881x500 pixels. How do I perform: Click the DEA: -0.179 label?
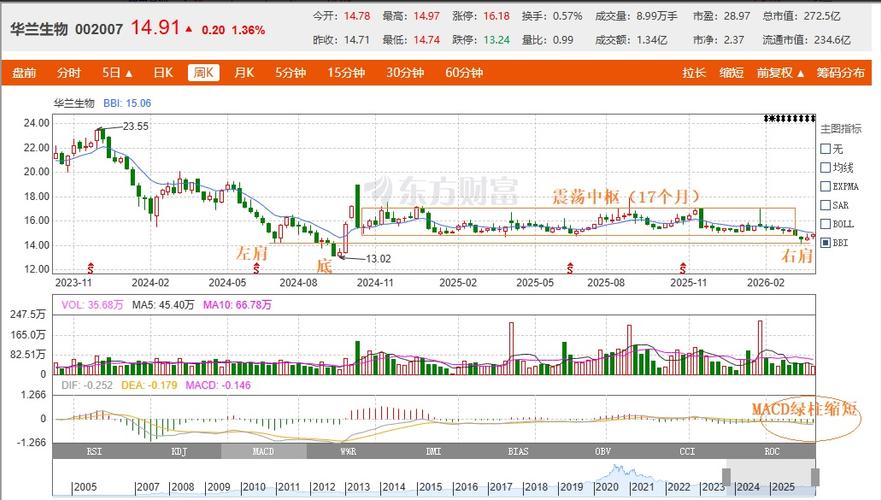click(149, 385)
